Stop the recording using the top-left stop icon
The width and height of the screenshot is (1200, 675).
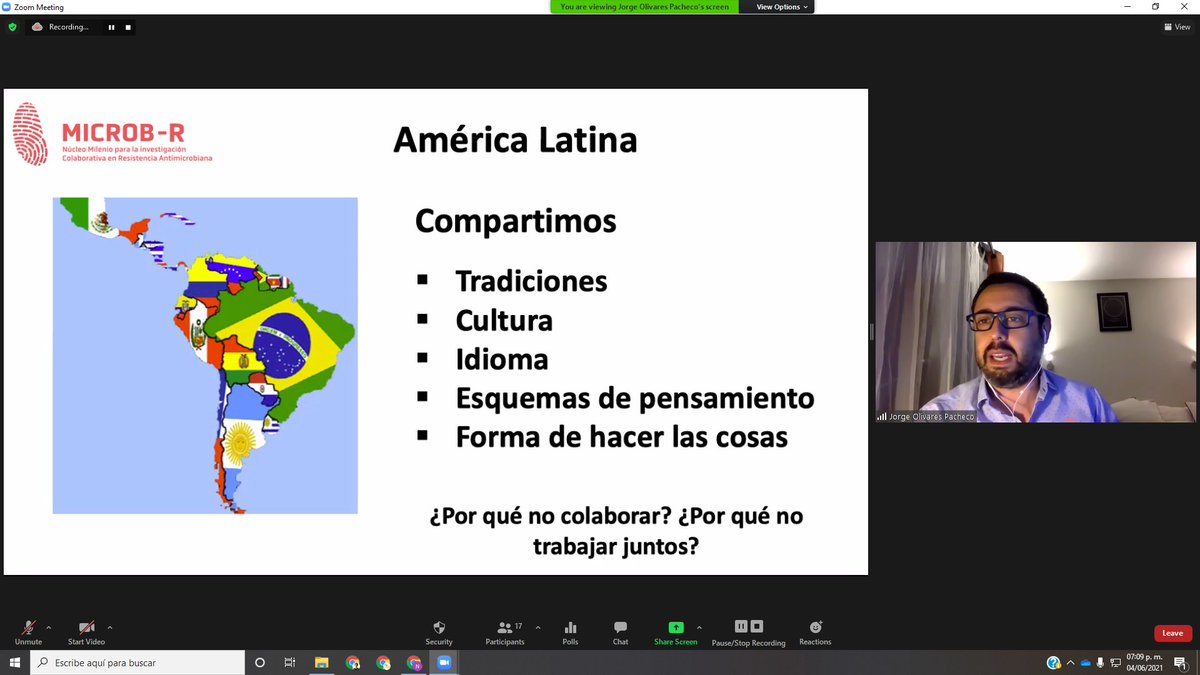point(128,27)
